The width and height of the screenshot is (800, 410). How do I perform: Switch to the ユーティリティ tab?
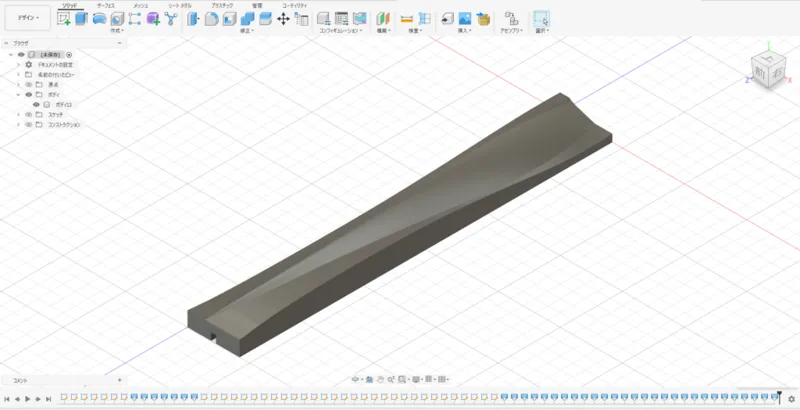[x=295, y=5]
